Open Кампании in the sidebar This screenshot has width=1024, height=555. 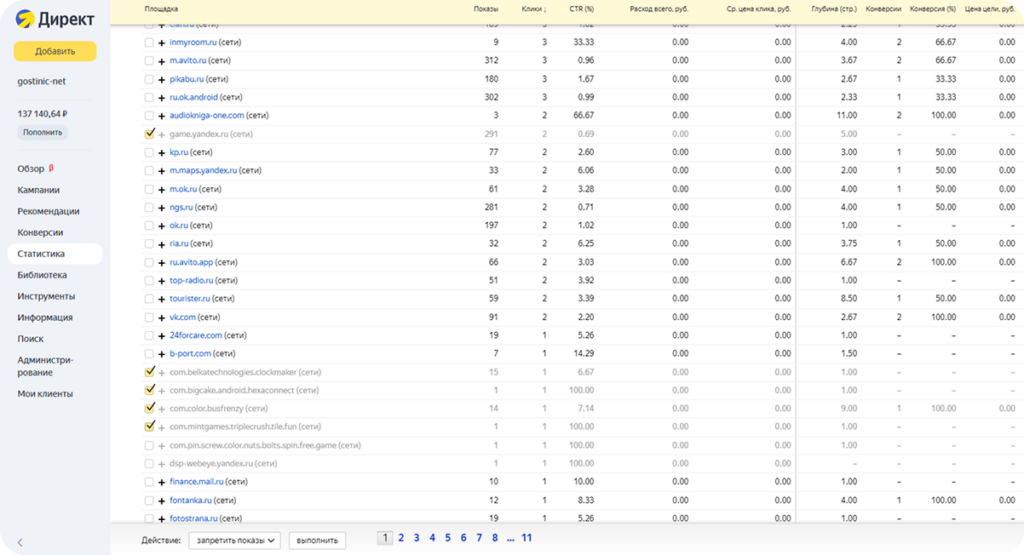pyautogui.click(x=39, y=189)
